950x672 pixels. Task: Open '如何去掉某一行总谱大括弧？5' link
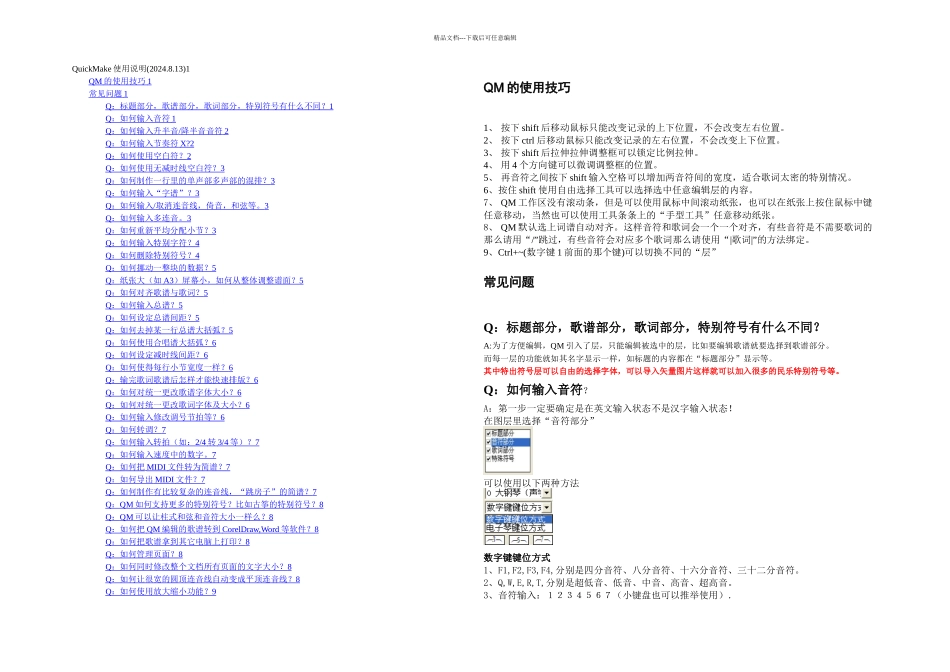pos(169,330)
